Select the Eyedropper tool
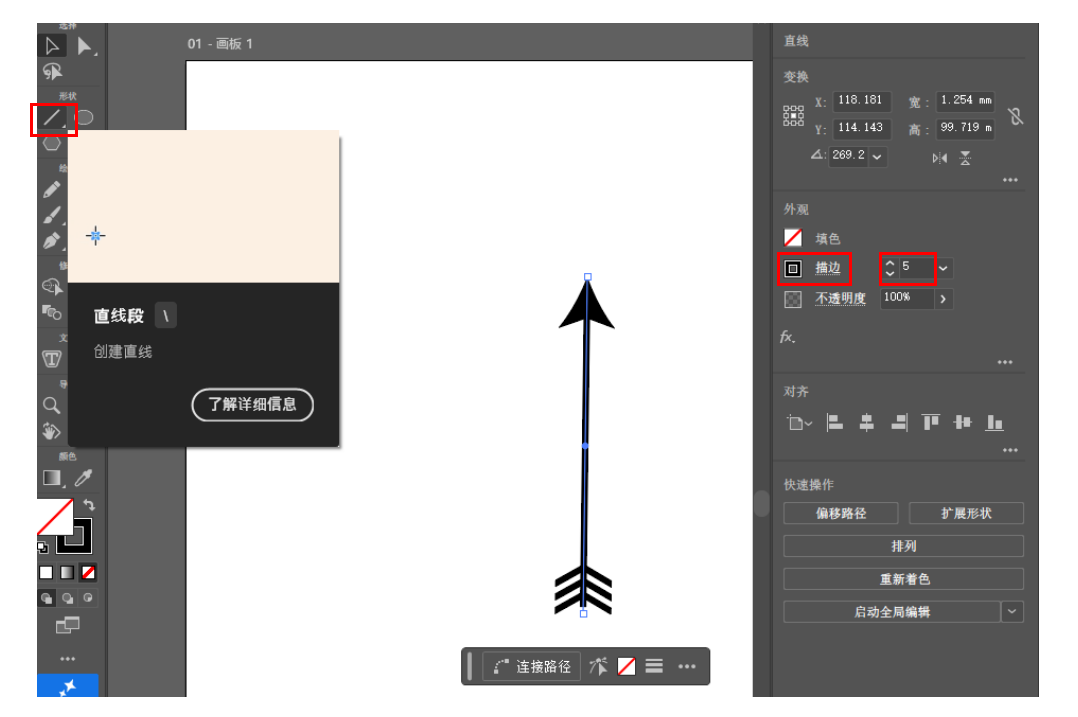The height and width of the screenshot is (717, 1078). 85,478
